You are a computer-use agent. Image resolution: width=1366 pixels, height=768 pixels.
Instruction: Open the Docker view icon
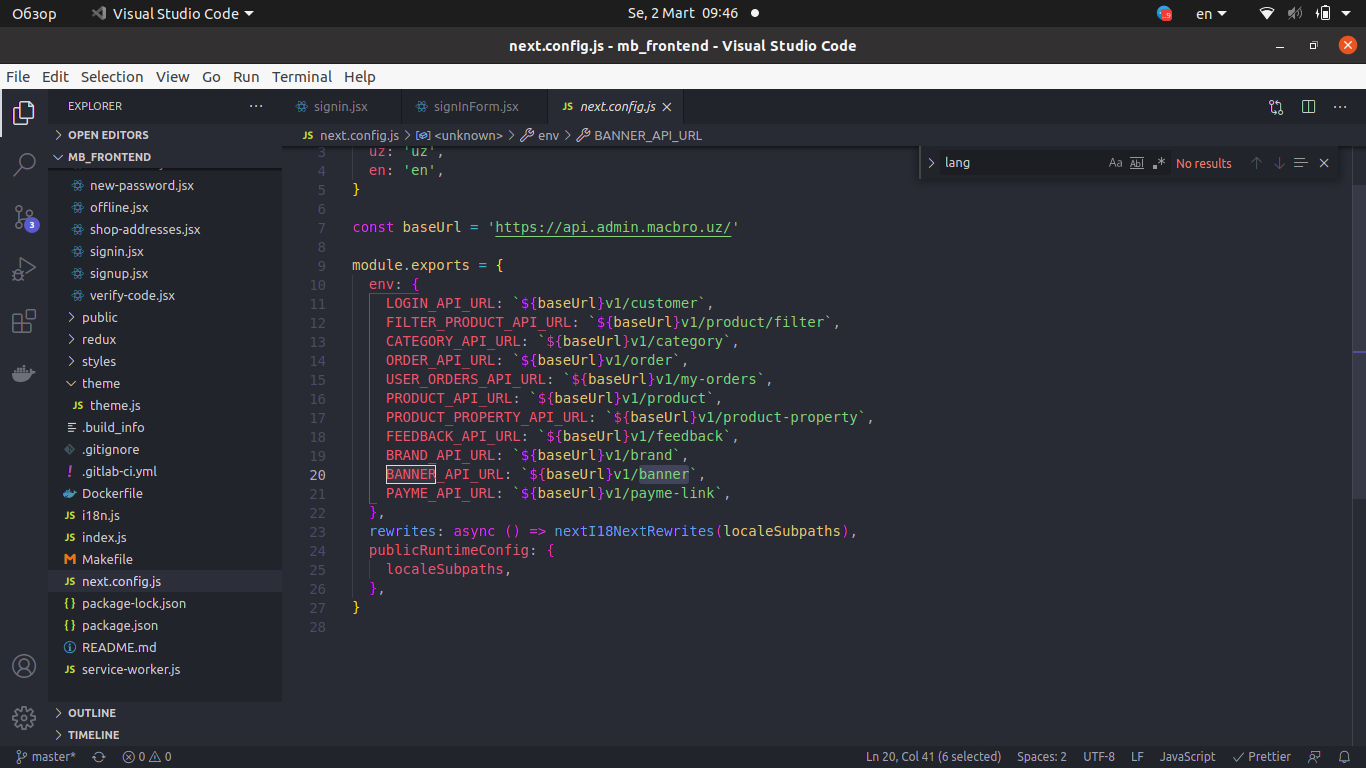[24, 374]
